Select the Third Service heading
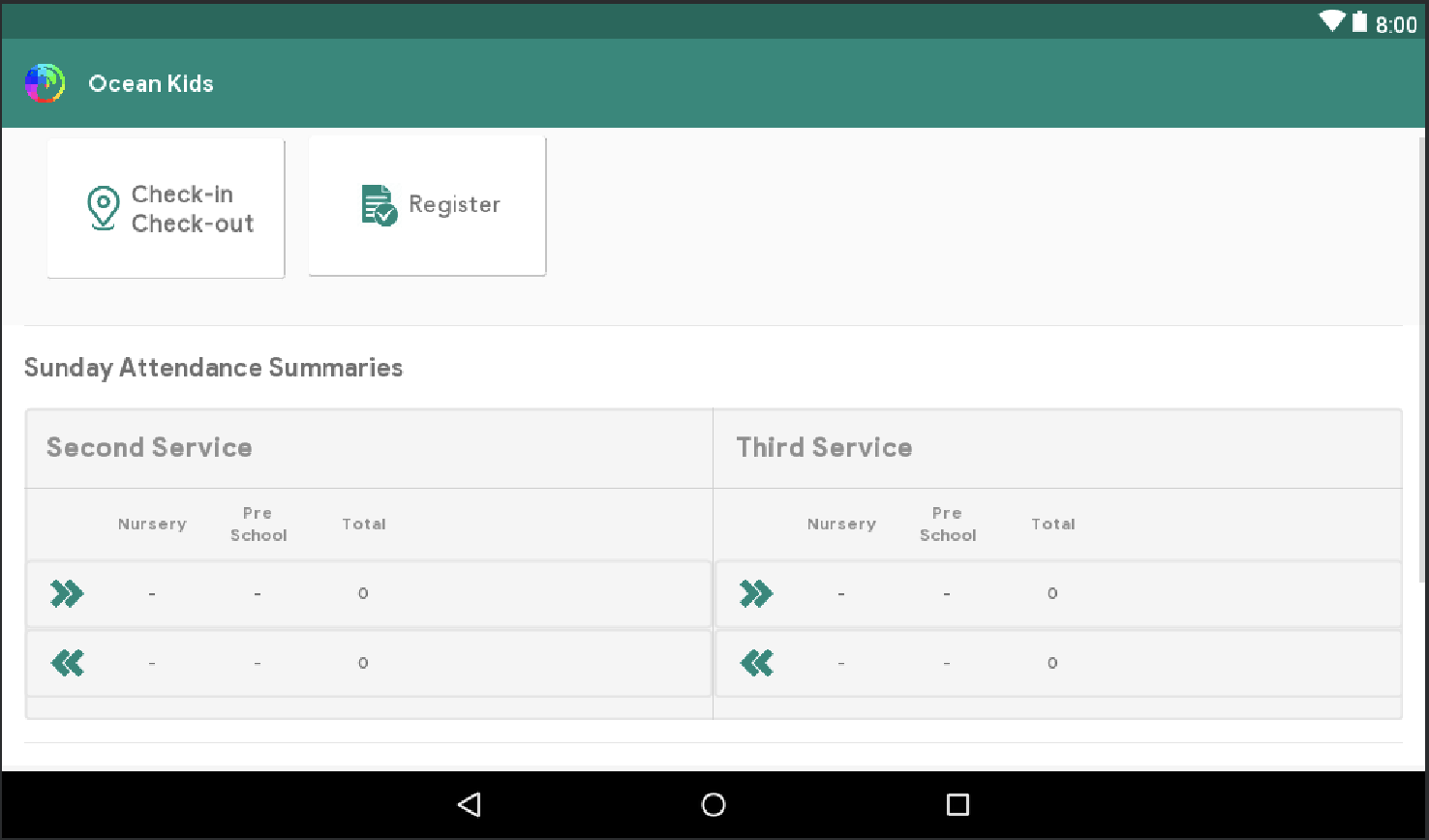The width and height of the screenshot is (1429, 840). click(824, 447)
